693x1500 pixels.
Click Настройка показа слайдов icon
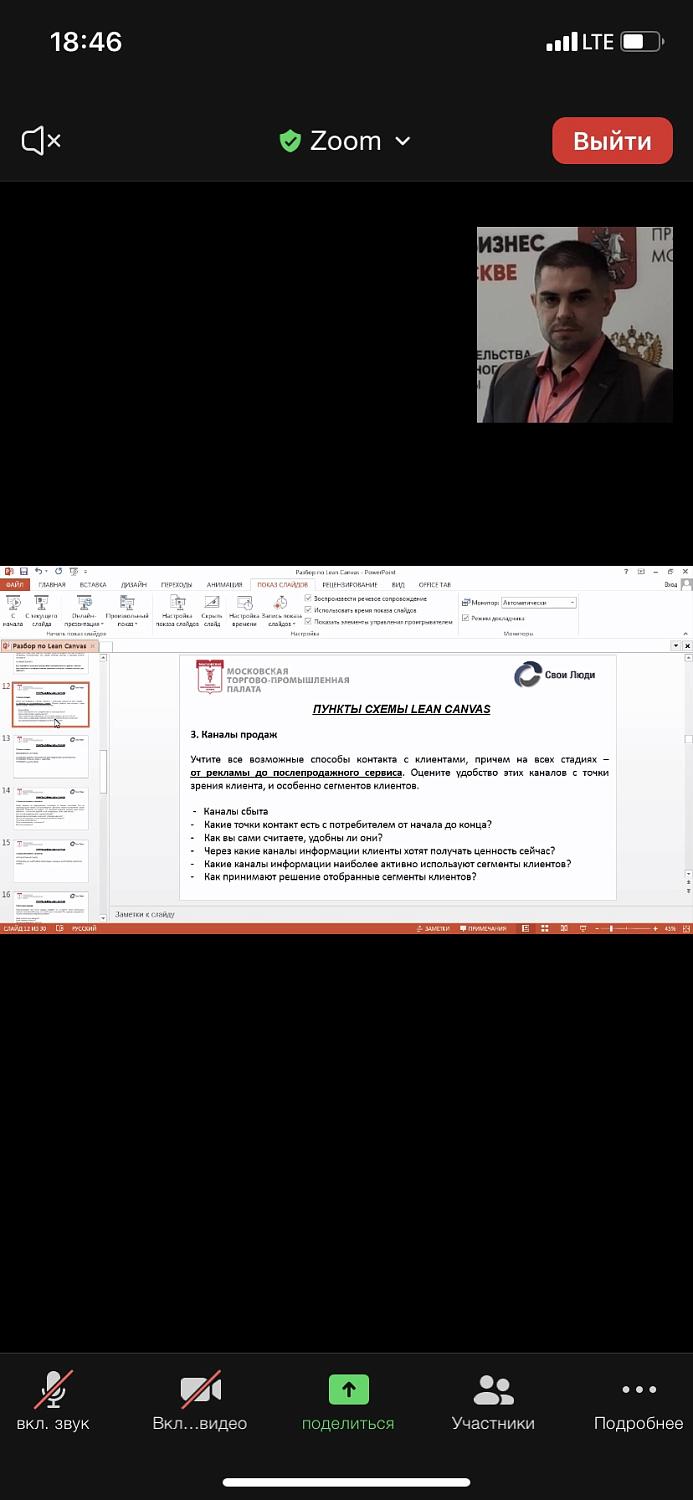(177, 611)
